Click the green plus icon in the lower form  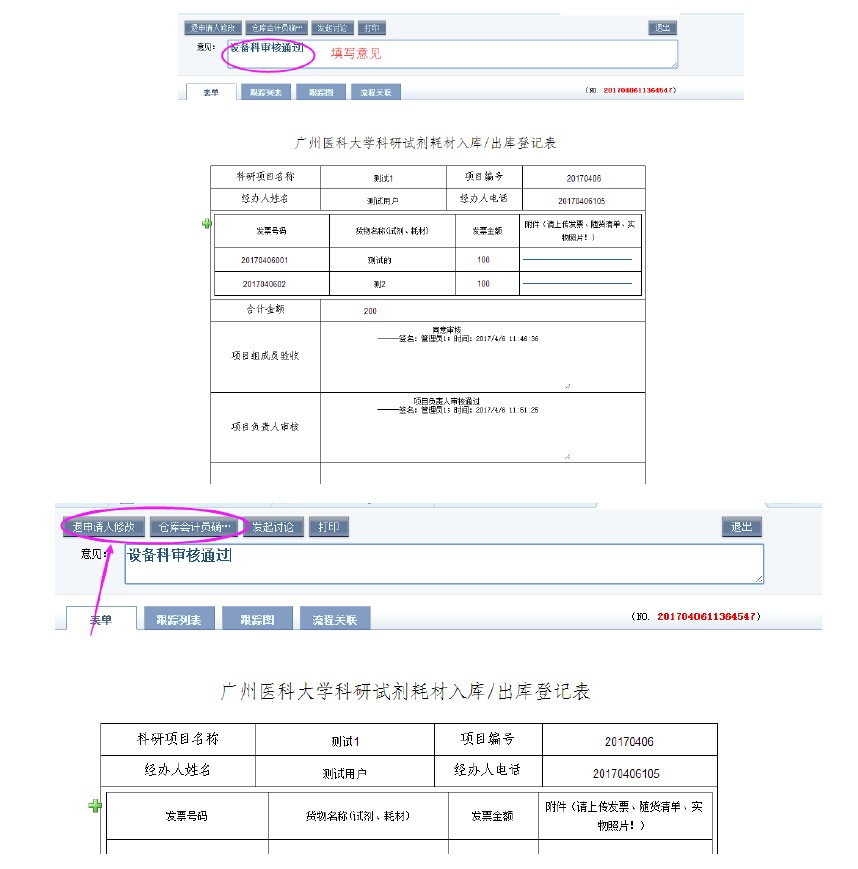point(95,805)
